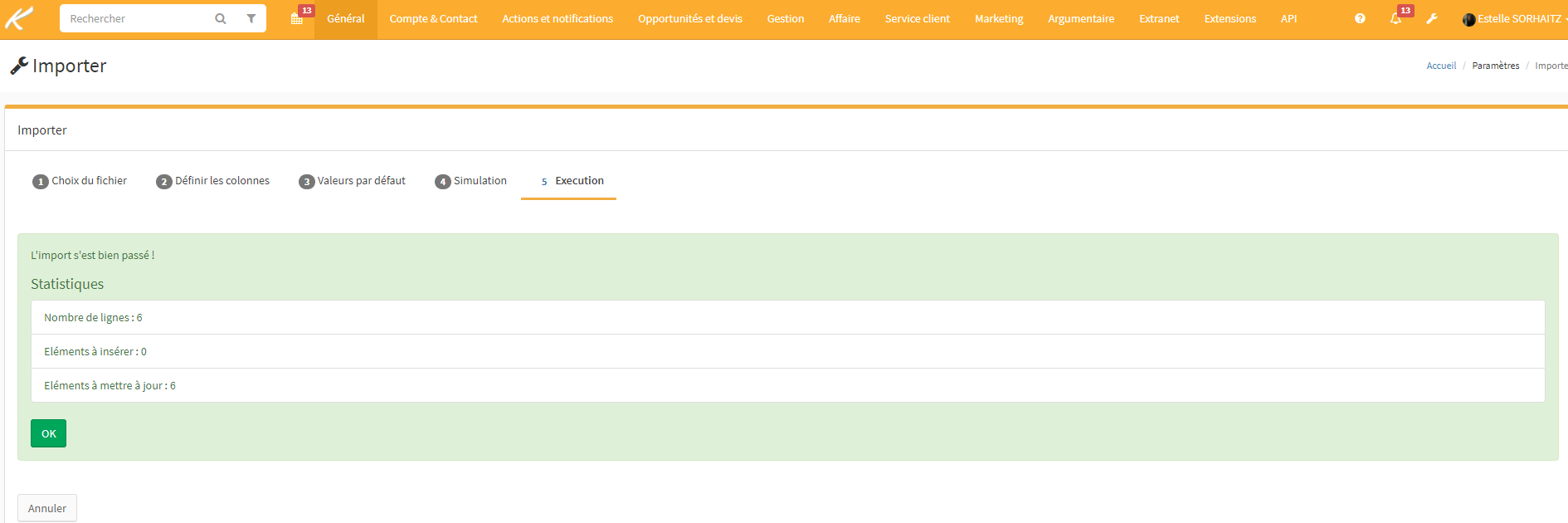Open the calendar icon with the 13 badge
The image size is (1568, 523).
tap(297, 18)
